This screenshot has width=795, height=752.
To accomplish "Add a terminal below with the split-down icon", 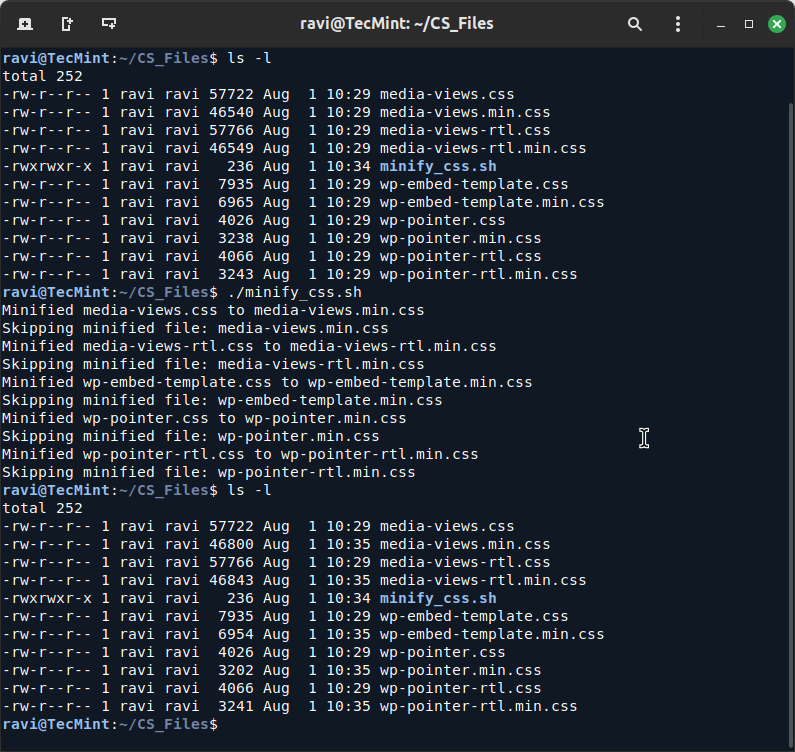I will pos(109,24).
